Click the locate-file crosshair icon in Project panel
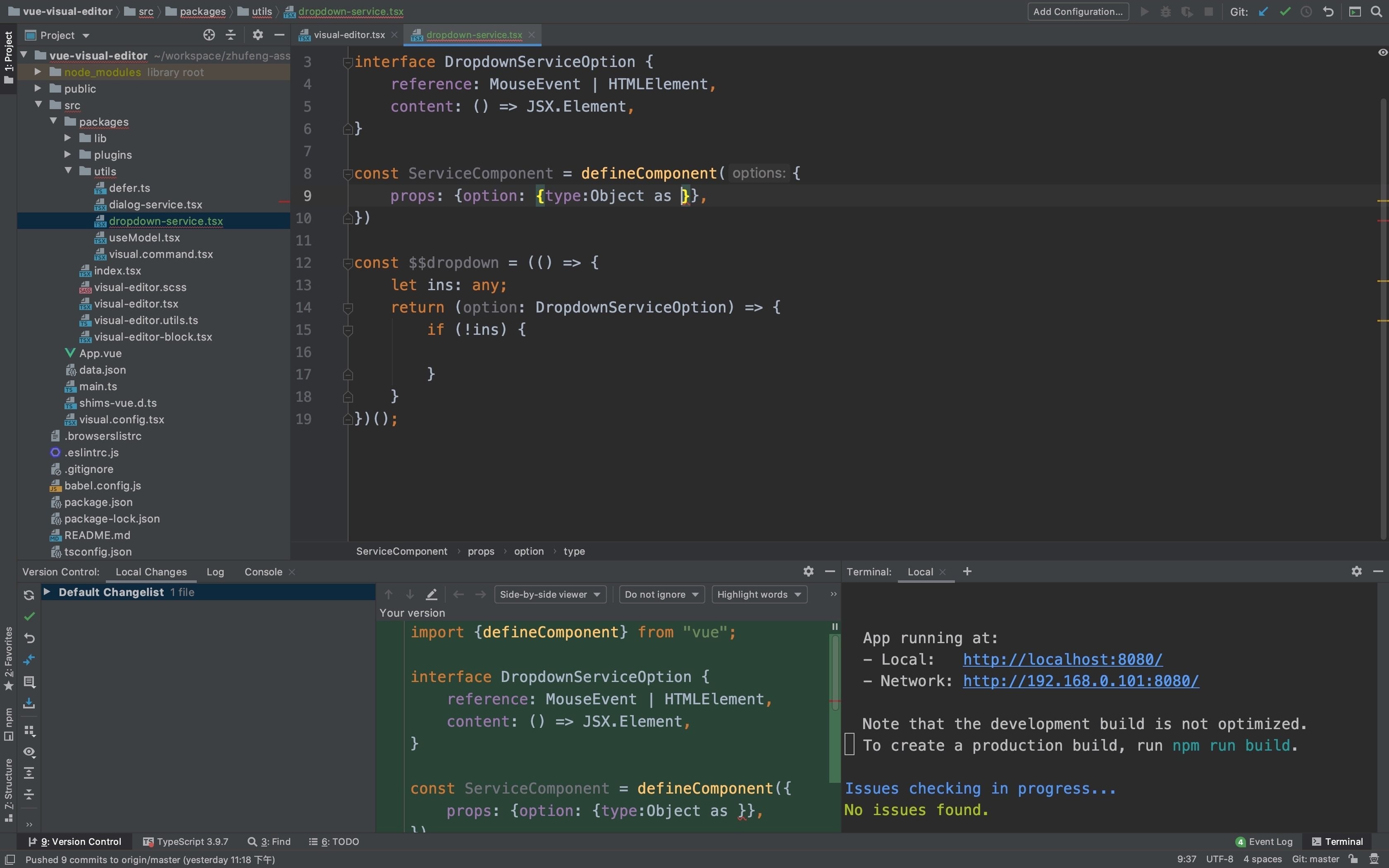Viewport: 1389px width, 868px height. point(209,35)
